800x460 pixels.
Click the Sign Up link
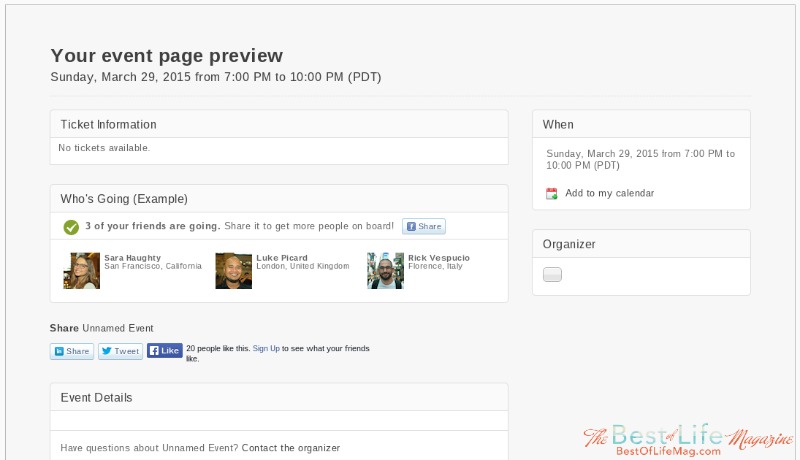pos(266,348)
